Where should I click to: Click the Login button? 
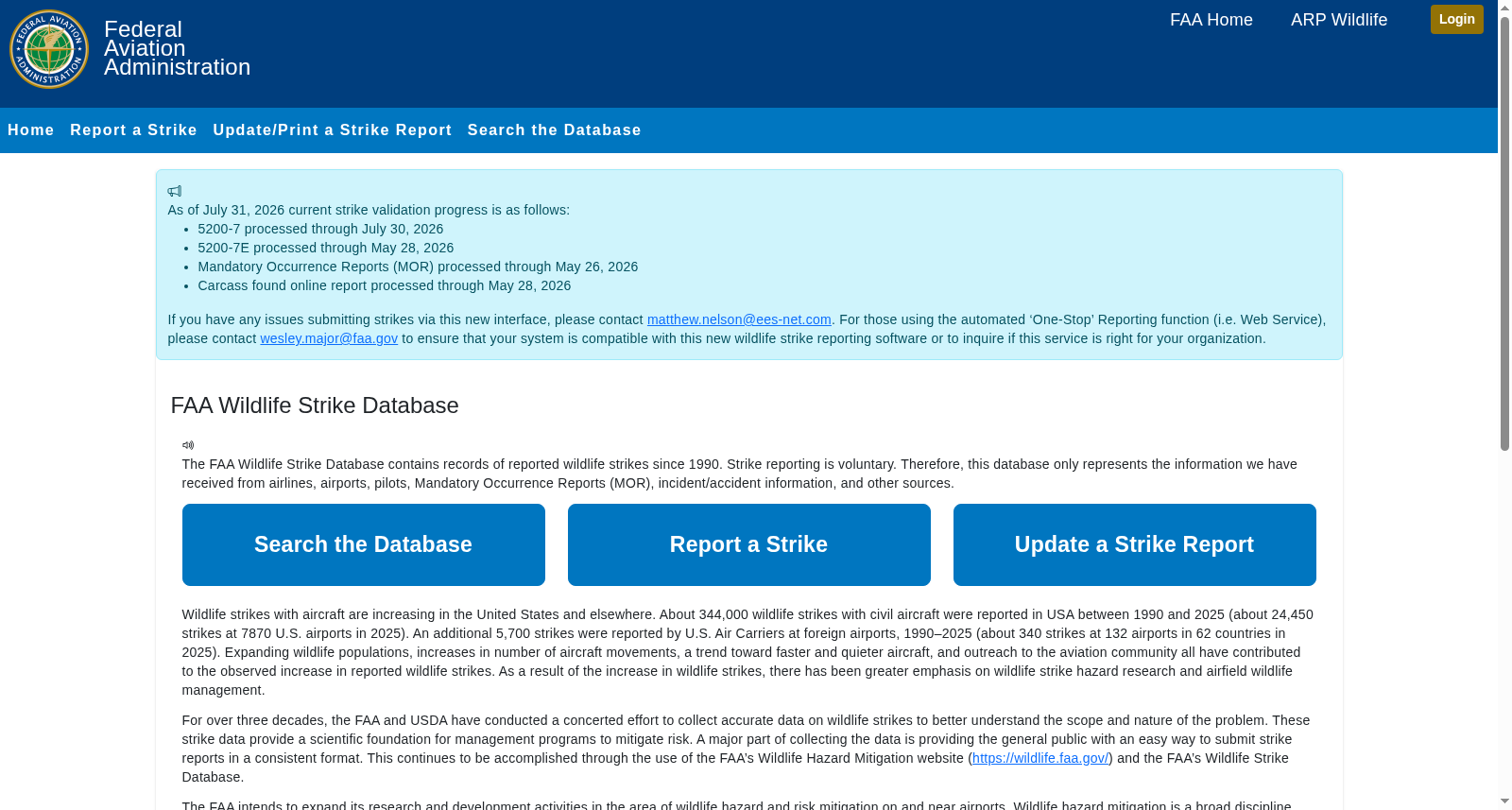[1457, 19]
